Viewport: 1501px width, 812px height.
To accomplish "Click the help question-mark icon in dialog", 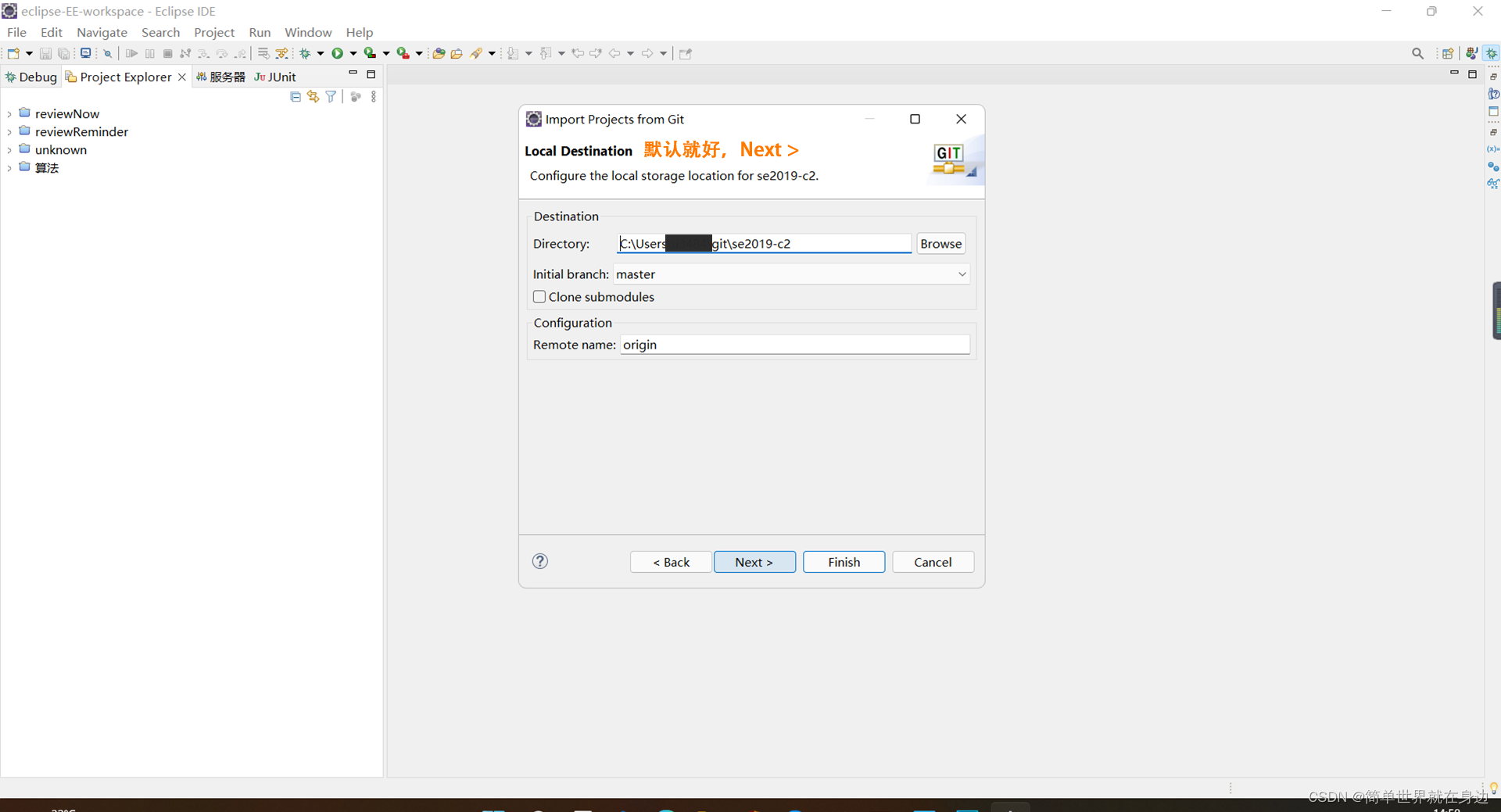I will [539, 562].
